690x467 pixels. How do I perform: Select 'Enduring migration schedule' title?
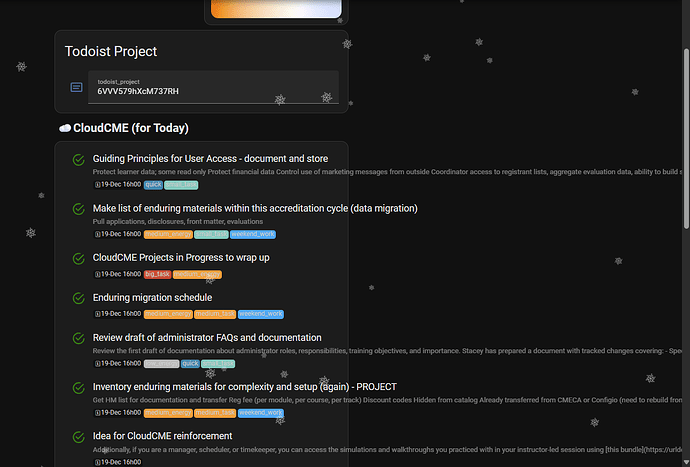pyautogui.click(x=152, y=298)
